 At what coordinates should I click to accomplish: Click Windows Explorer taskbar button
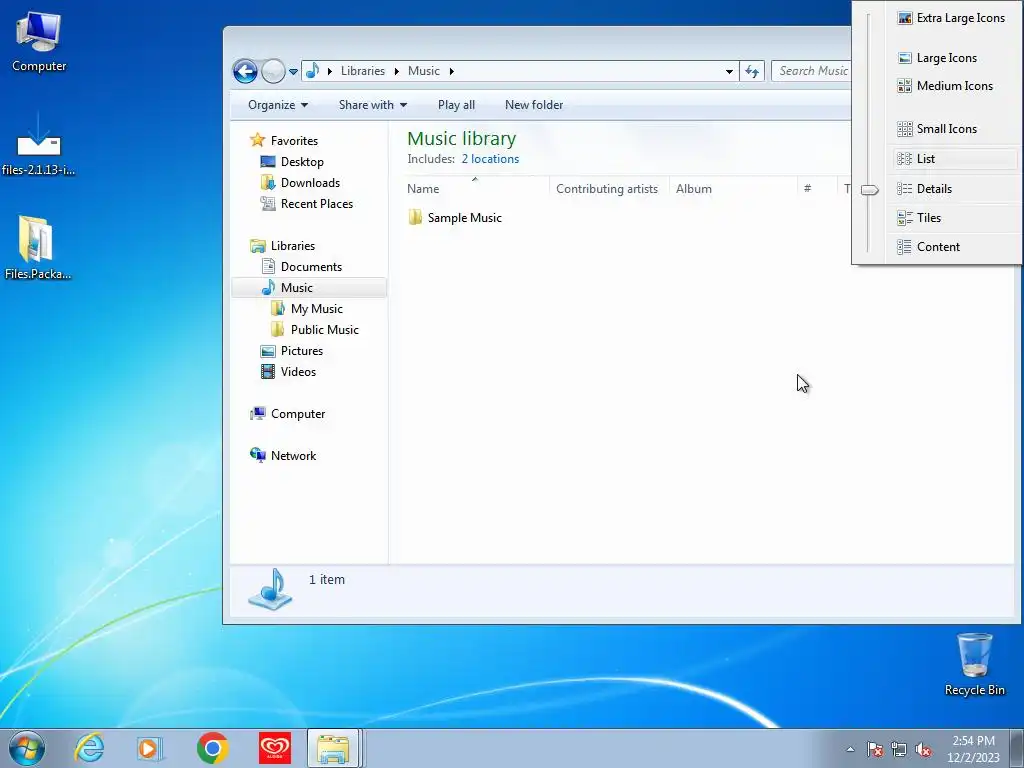pos(333,748)
